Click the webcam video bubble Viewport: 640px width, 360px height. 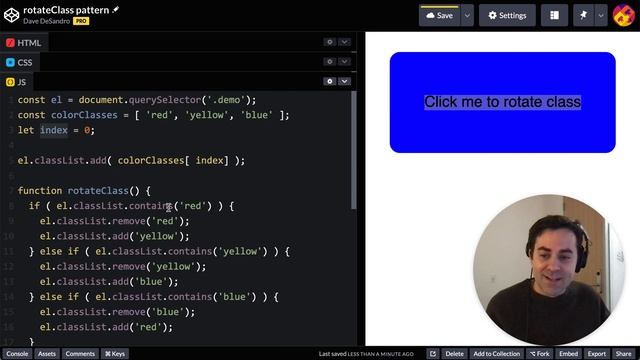pos(549,270)
